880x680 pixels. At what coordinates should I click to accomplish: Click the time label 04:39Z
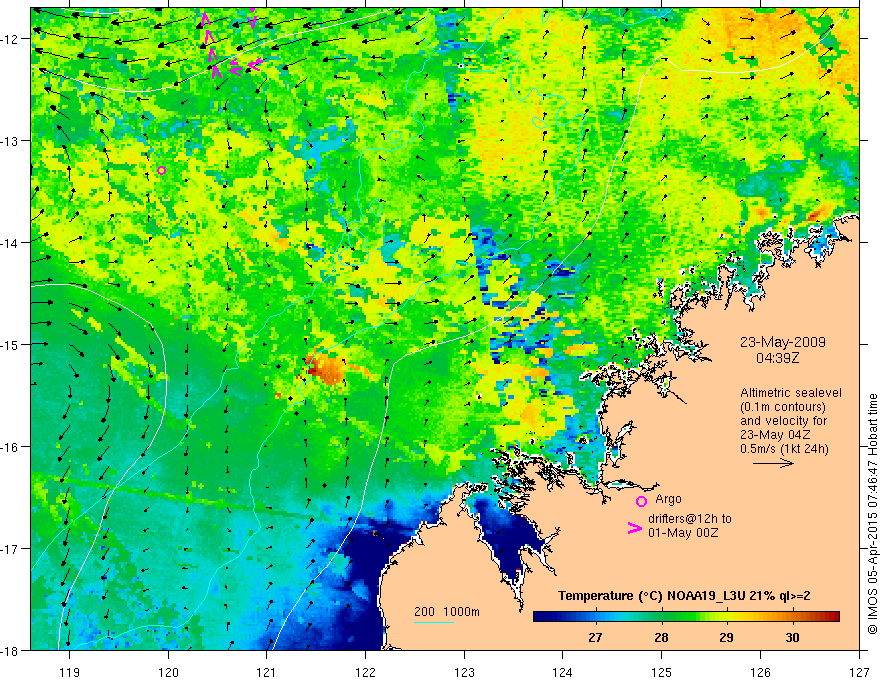tap(777, 357)
